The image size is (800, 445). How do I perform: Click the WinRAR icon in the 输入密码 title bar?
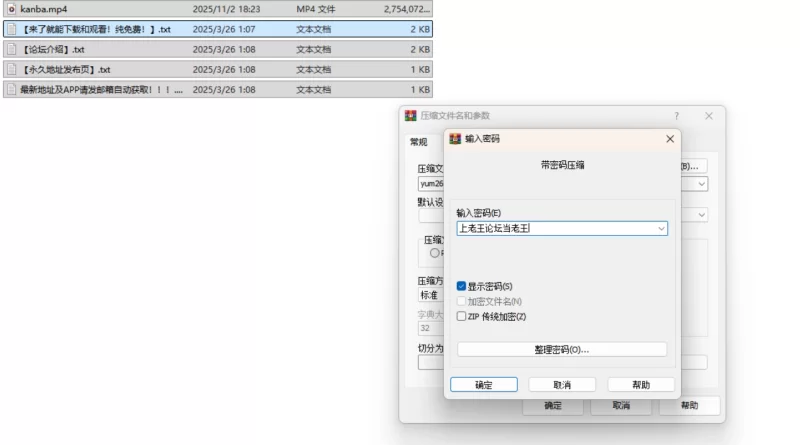[x=456, y=139]
